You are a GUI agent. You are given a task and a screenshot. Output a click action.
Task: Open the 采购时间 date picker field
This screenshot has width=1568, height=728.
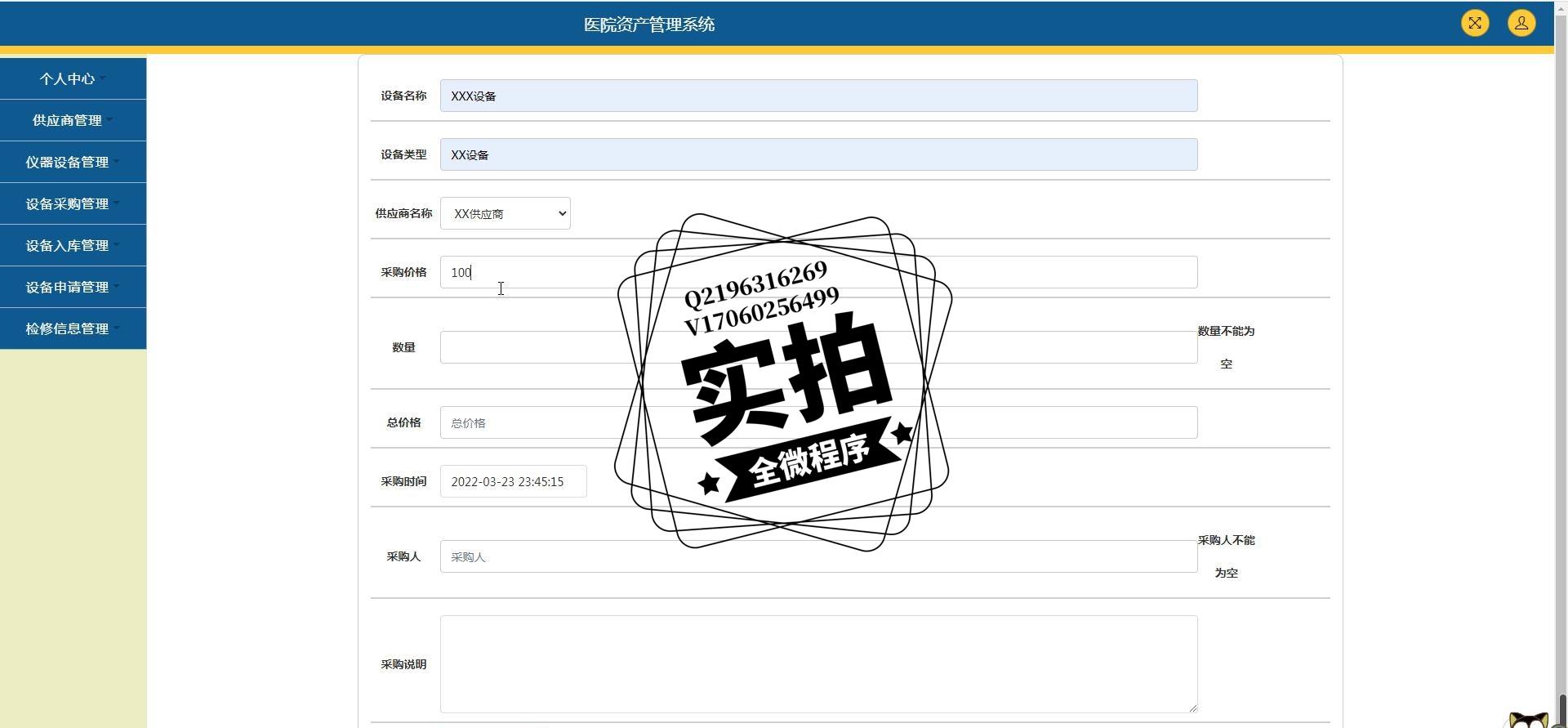pos(513,481)
